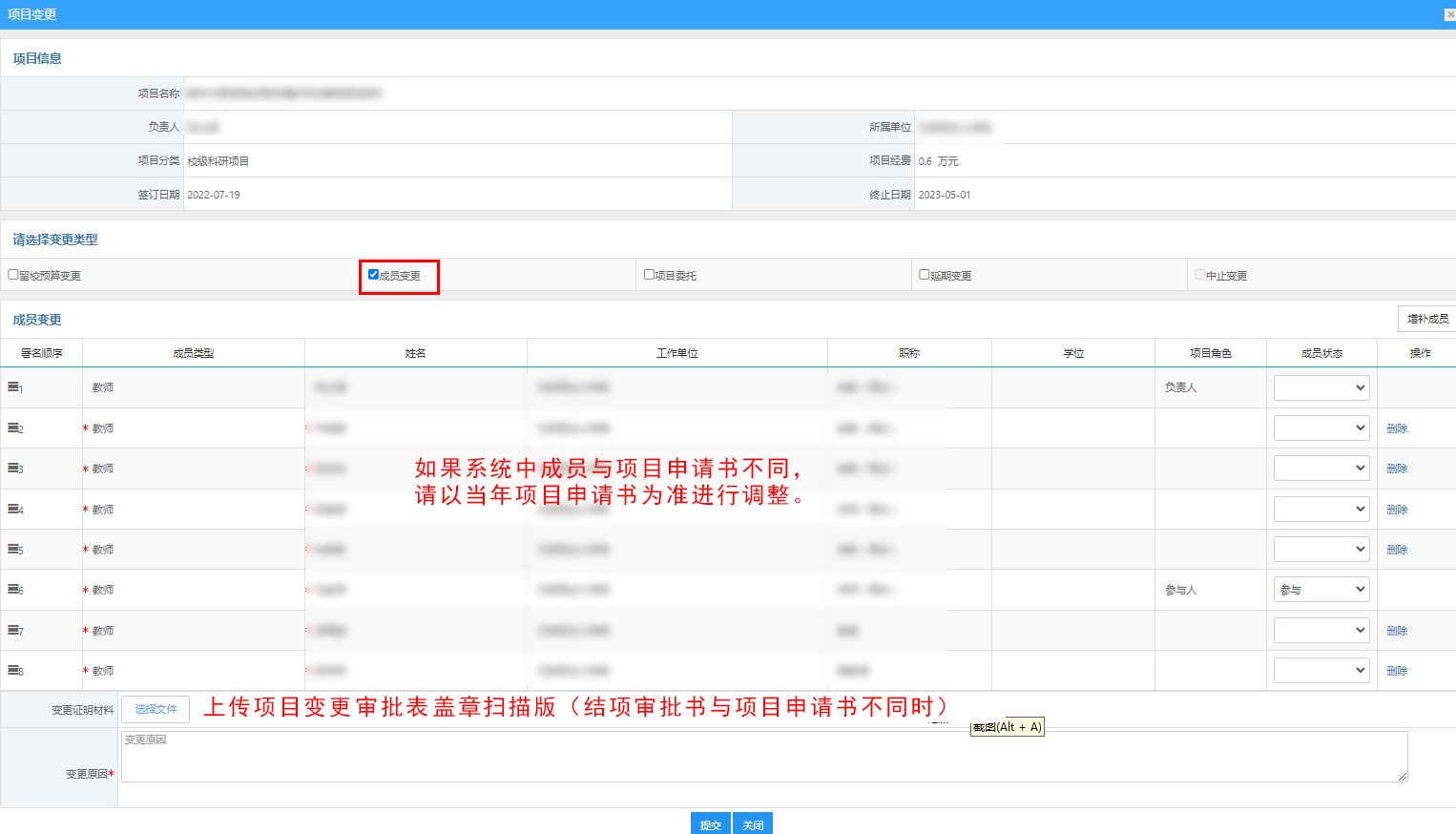Check the 项目委托 option
This screenshot has height=834, width=1456.
[x=649, y=275]
